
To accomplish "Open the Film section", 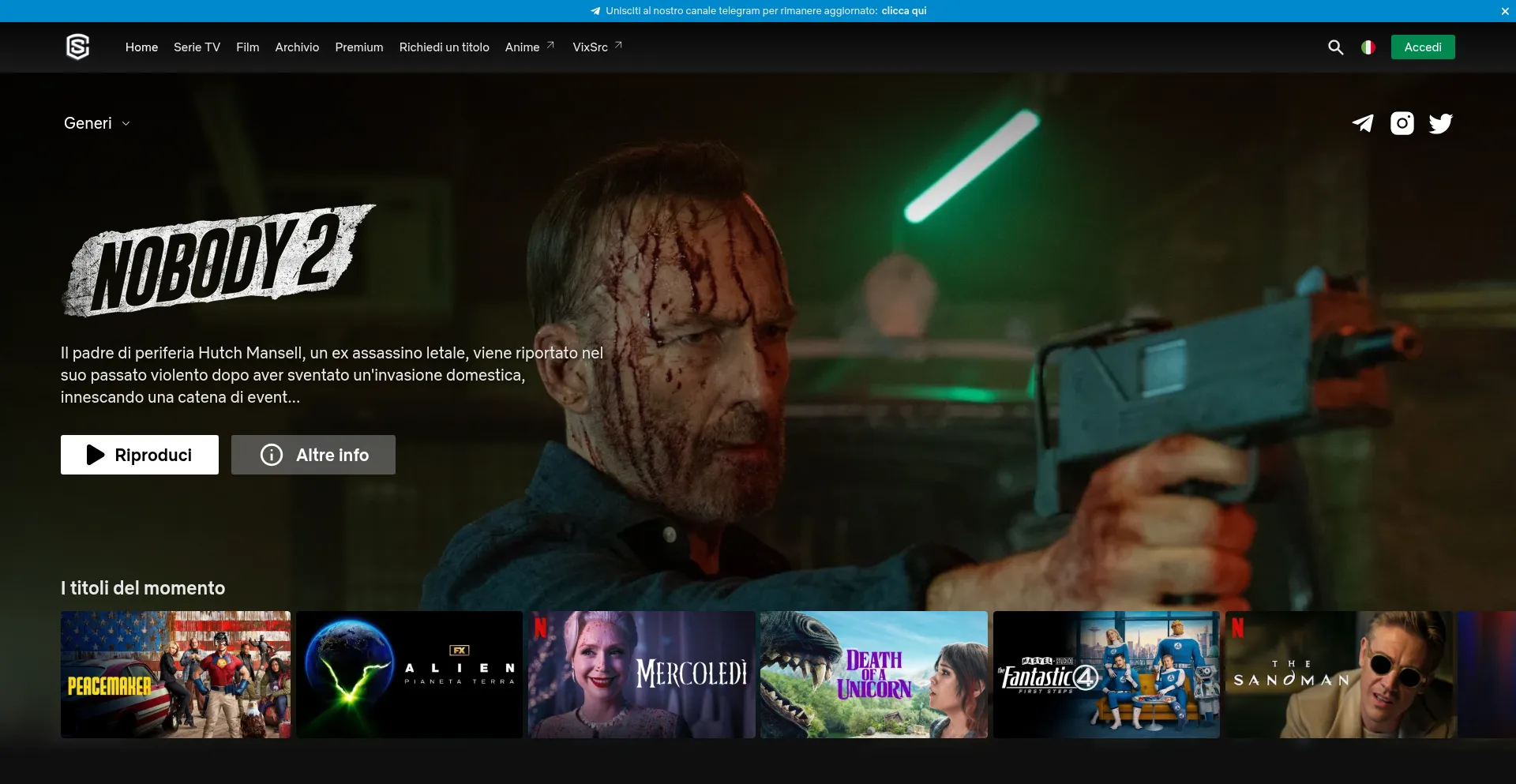I will coord(248,47).
